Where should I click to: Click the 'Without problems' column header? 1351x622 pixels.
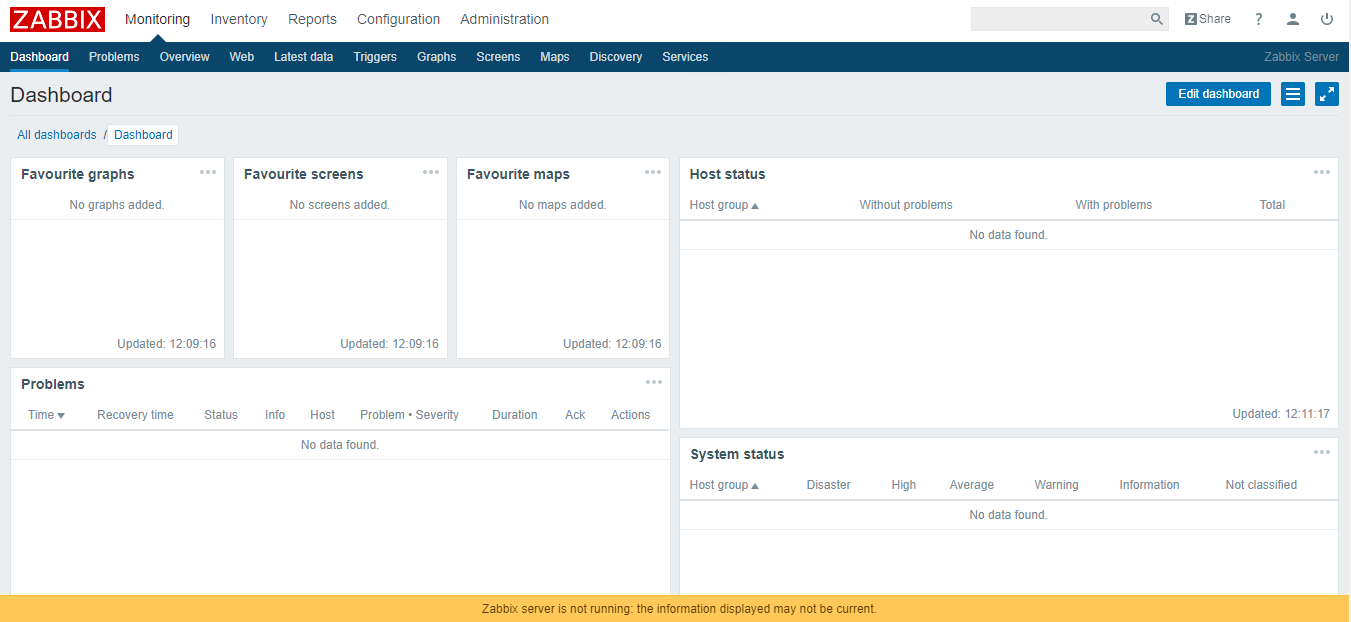pyautogui.click(x=906, y=205)
